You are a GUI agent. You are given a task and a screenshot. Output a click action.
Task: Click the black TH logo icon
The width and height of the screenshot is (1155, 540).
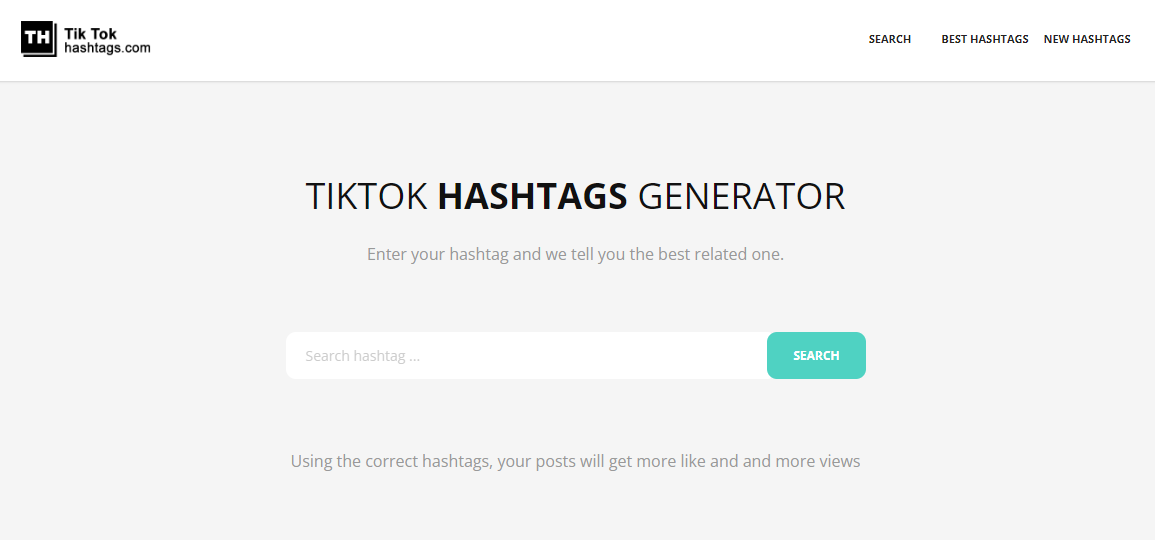[x=38, y=38]
